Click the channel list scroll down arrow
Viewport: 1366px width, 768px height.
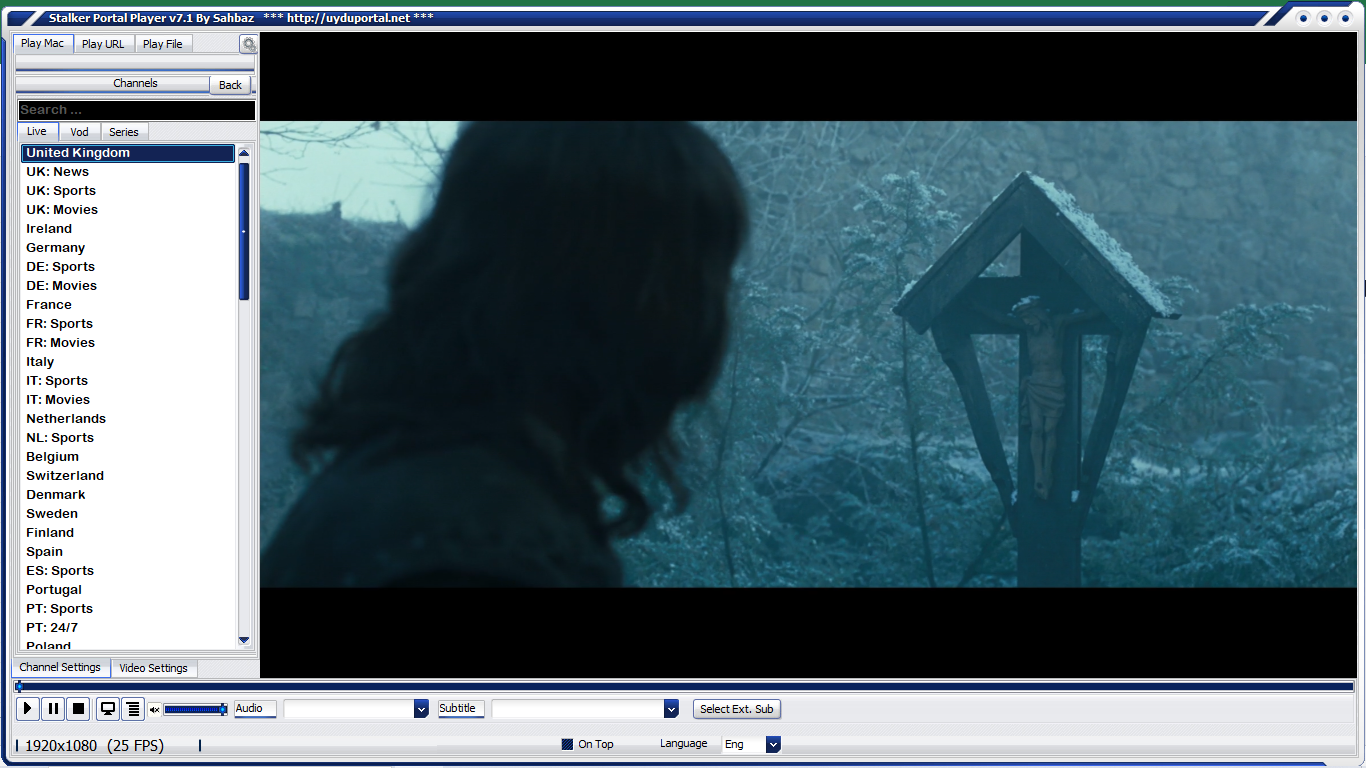coord(244,640)
